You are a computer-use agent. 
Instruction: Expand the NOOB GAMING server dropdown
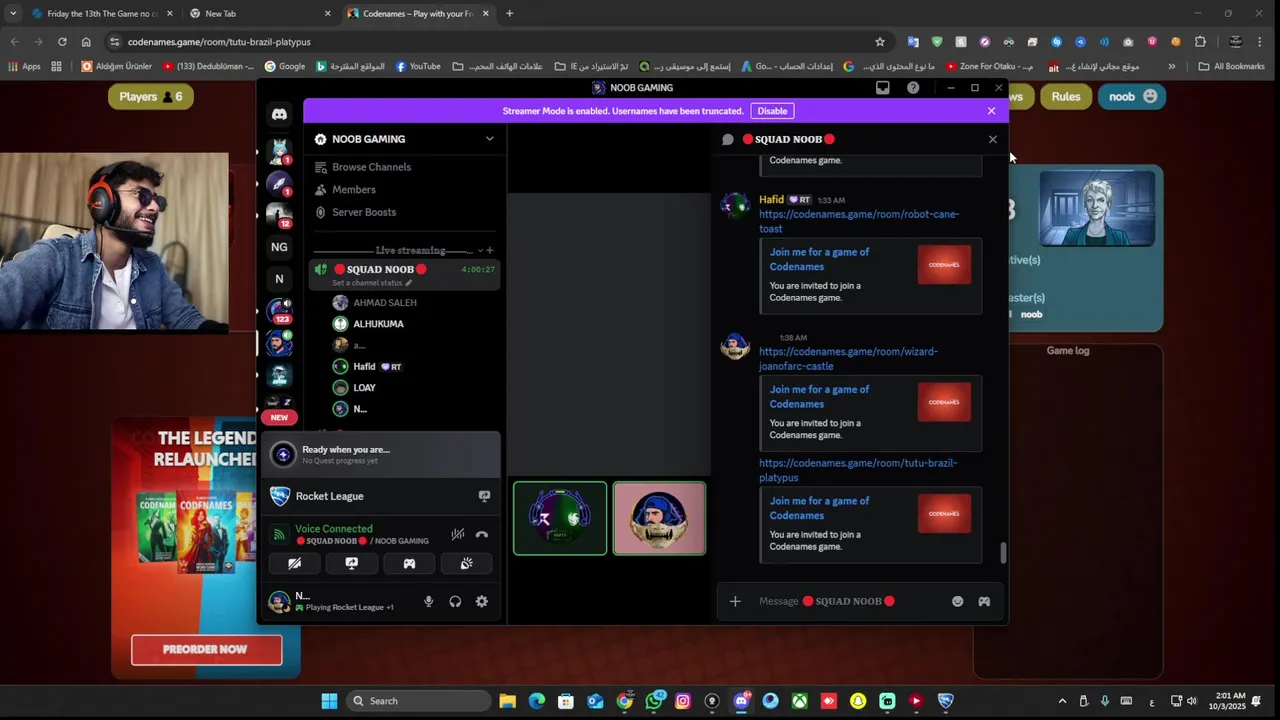(489, 139)
